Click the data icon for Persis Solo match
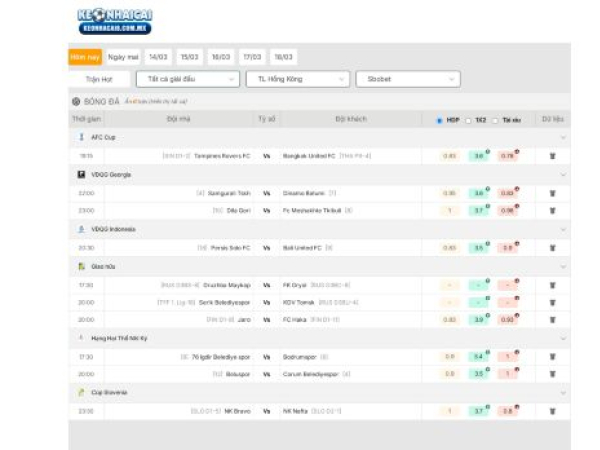600x450 pixels. pyautogui.click(x=552, y=247)
